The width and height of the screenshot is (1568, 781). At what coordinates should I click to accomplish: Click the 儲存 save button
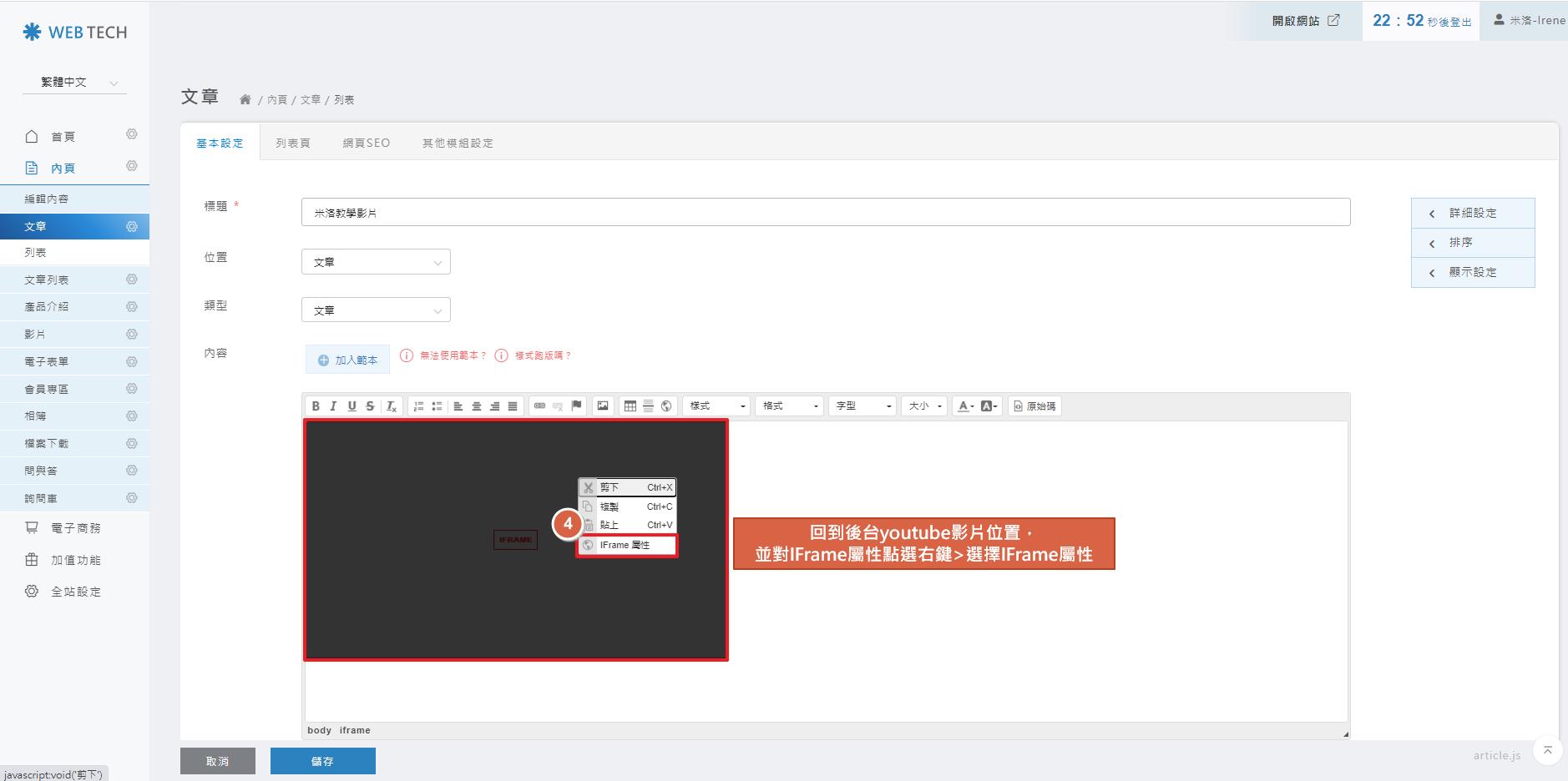(322, 761)
